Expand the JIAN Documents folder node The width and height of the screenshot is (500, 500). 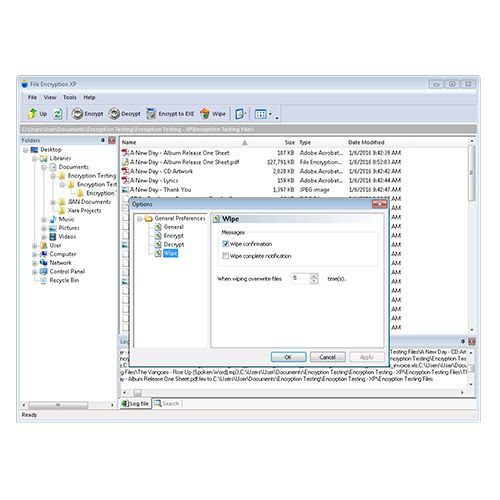53,202
